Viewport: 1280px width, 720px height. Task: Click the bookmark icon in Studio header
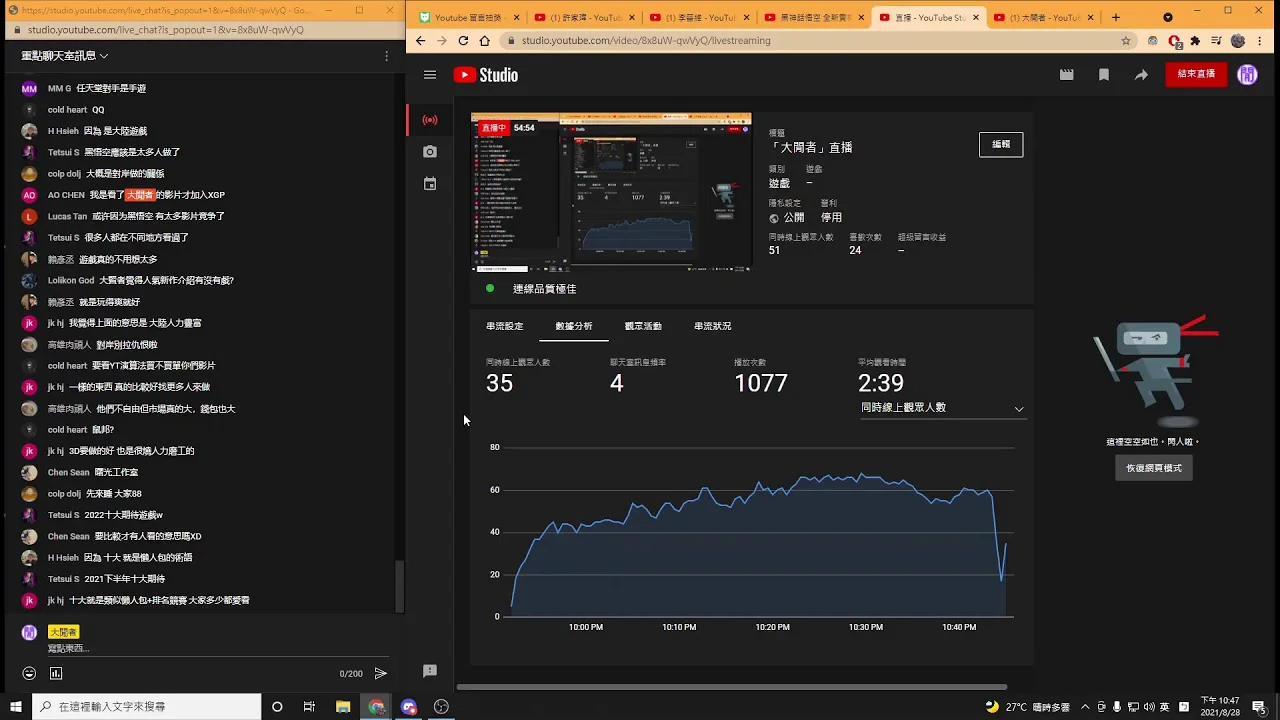(x=1104, y=75)
